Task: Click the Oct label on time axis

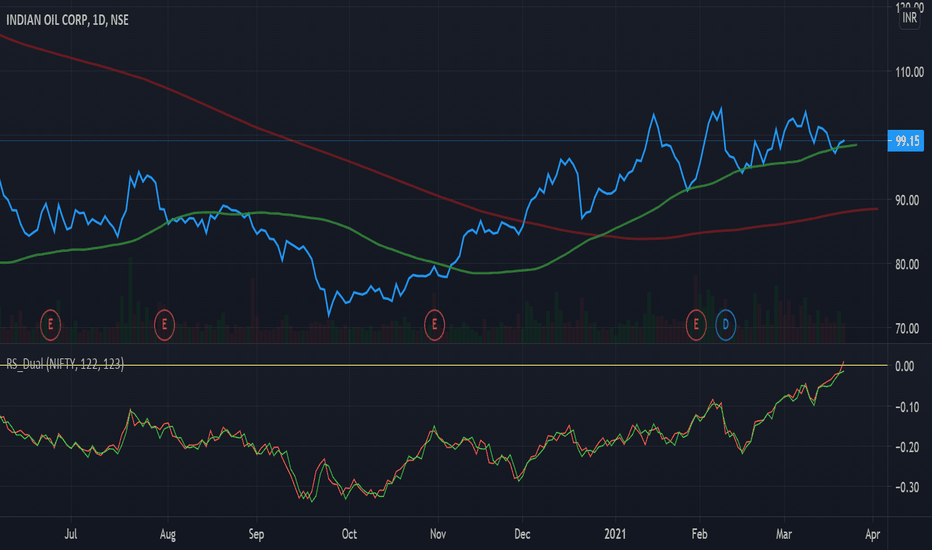Action: point(350,534)
